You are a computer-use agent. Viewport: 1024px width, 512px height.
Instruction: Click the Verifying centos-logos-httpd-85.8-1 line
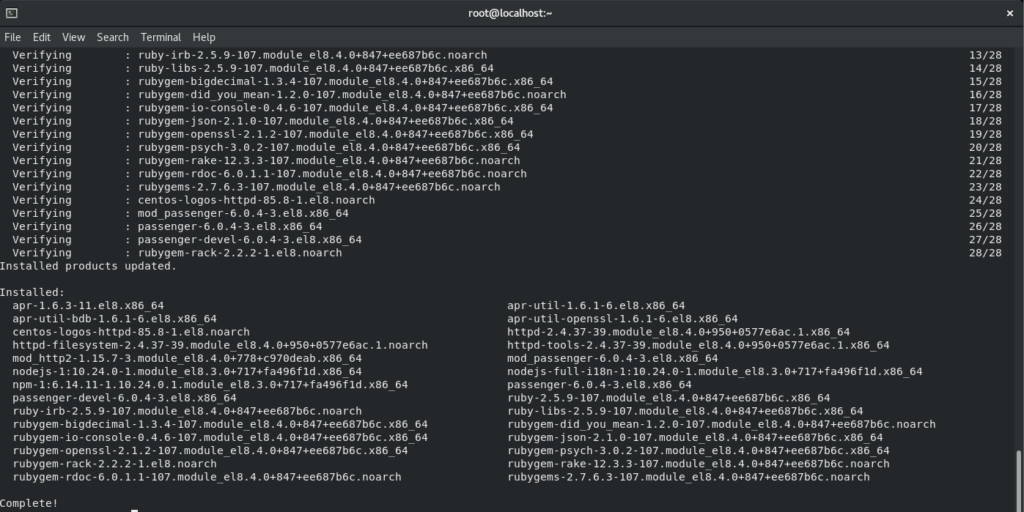507,200
